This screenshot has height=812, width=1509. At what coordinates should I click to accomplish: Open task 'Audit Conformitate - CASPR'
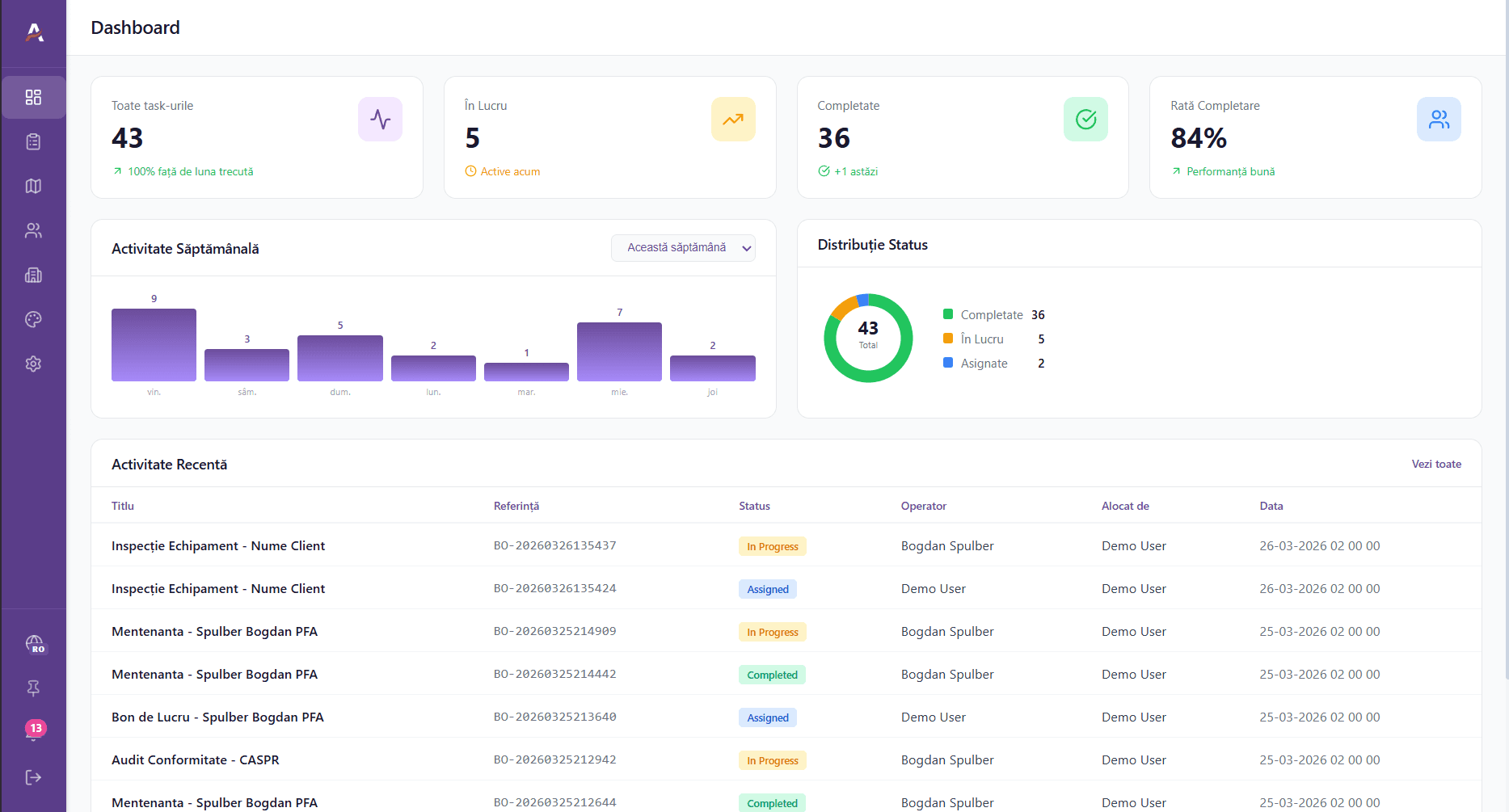click(196, 759)
